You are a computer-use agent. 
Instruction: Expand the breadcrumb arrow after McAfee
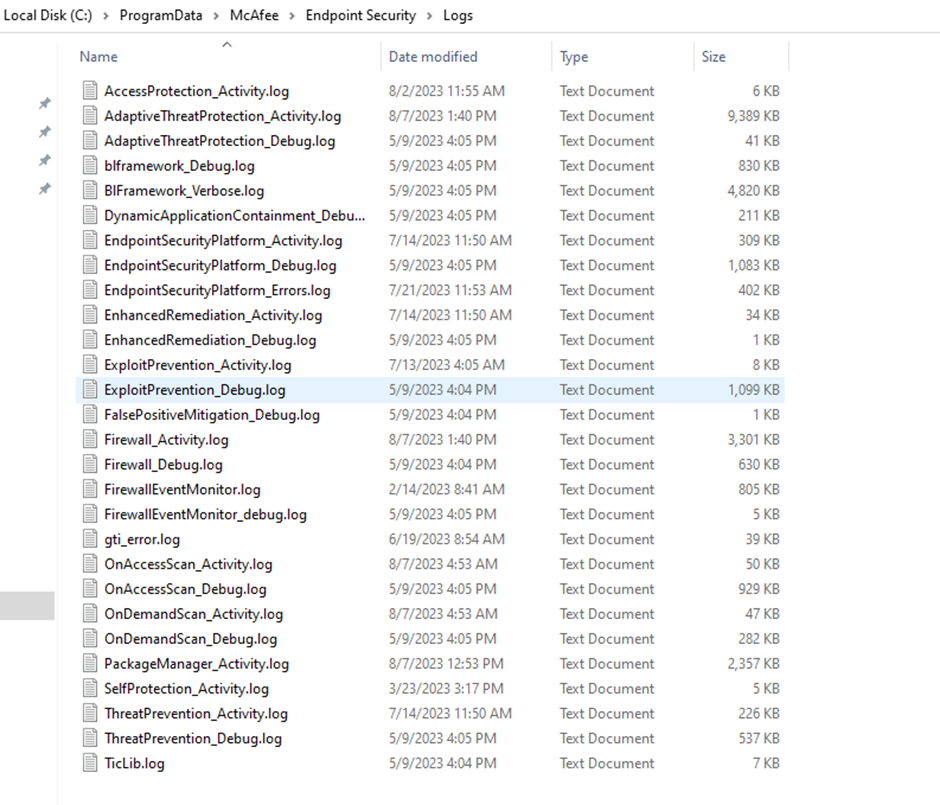[x=290, y=16]
